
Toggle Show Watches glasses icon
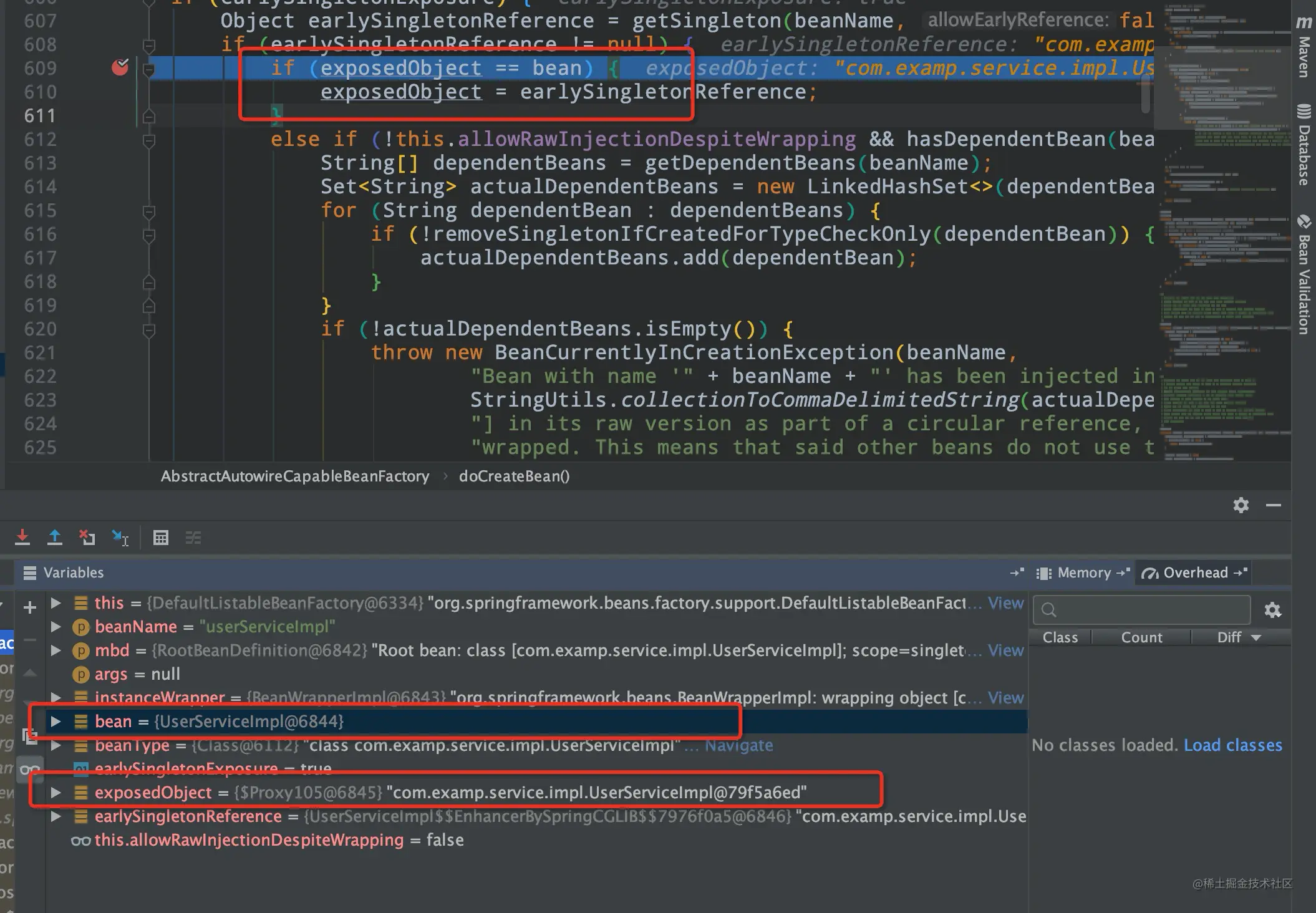tap(29, 770)
